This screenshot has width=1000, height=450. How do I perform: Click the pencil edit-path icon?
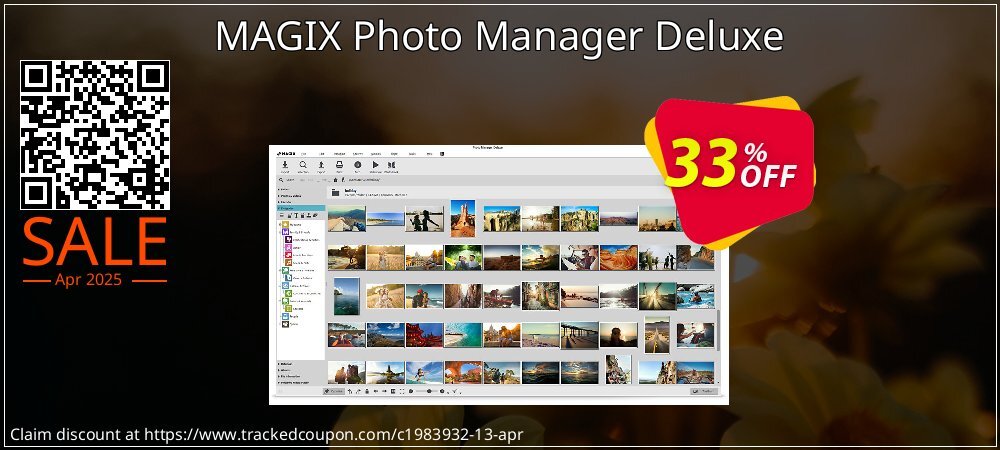tap(343, 180)
